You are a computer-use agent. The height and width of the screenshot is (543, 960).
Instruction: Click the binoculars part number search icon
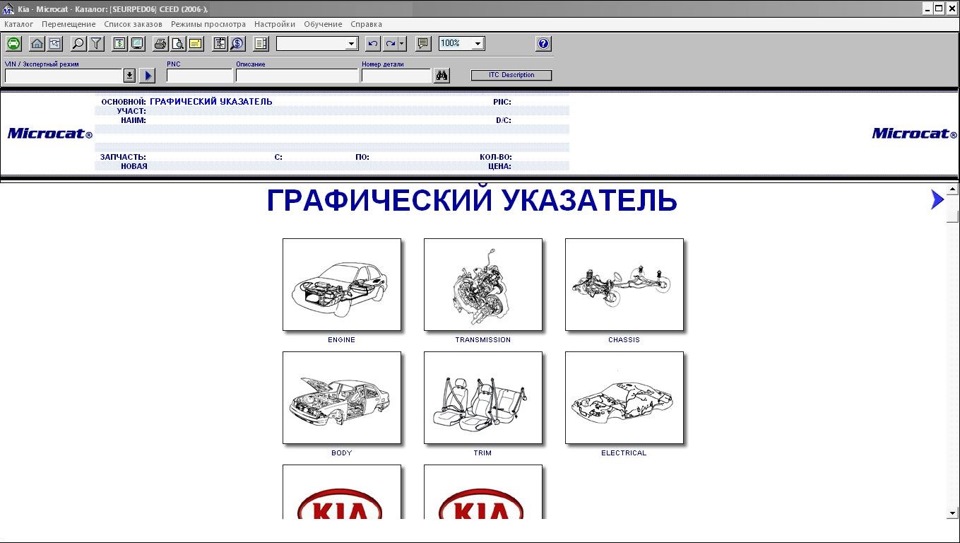point(442,75)
